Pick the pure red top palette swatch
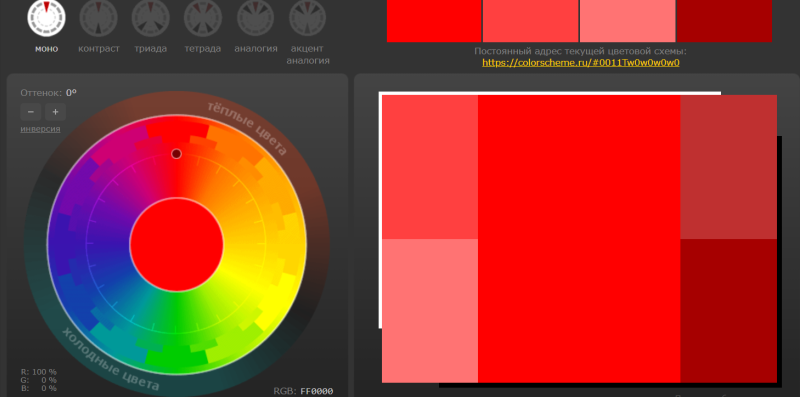This screenshot has width=800, height=397. tap(434, 21)
